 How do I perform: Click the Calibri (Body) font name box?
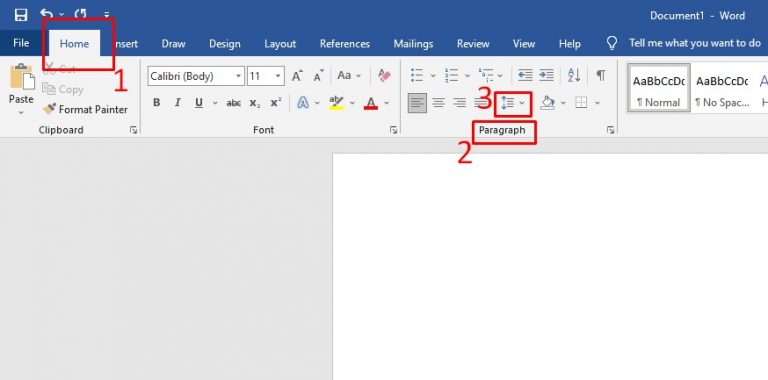pos(192,76)
